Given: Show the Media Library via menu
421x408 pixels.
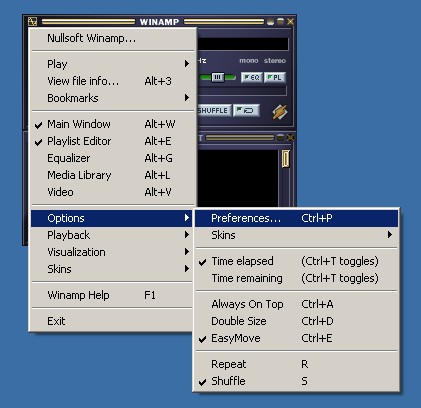Looking at the screenshot, I should coord(112,175).
